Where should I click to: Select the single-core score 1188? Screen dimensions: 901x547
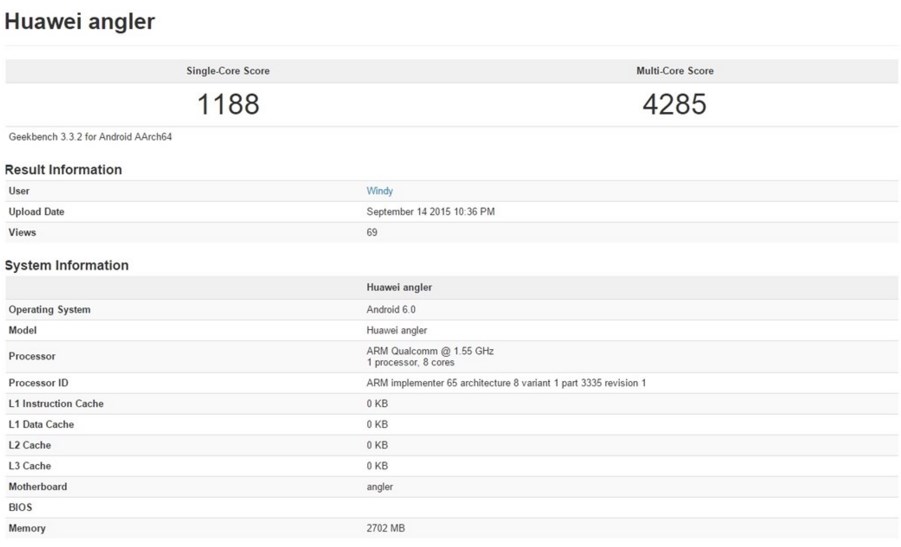pos(228,104)
